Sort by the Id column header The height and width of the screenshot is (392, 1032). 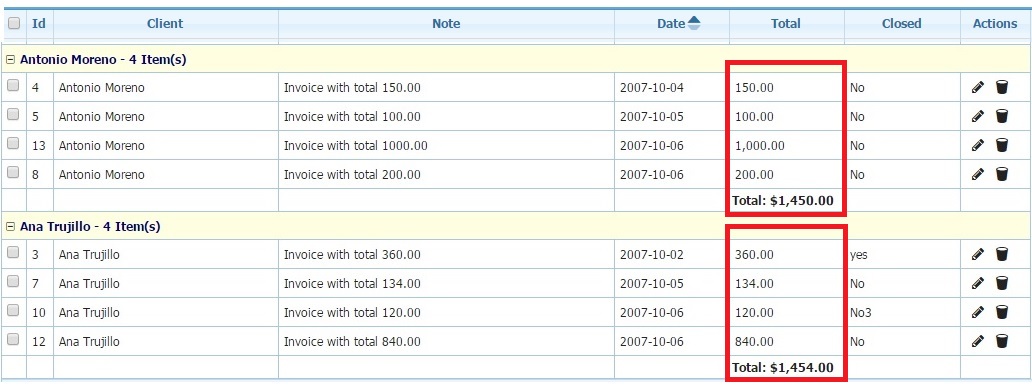39,24
